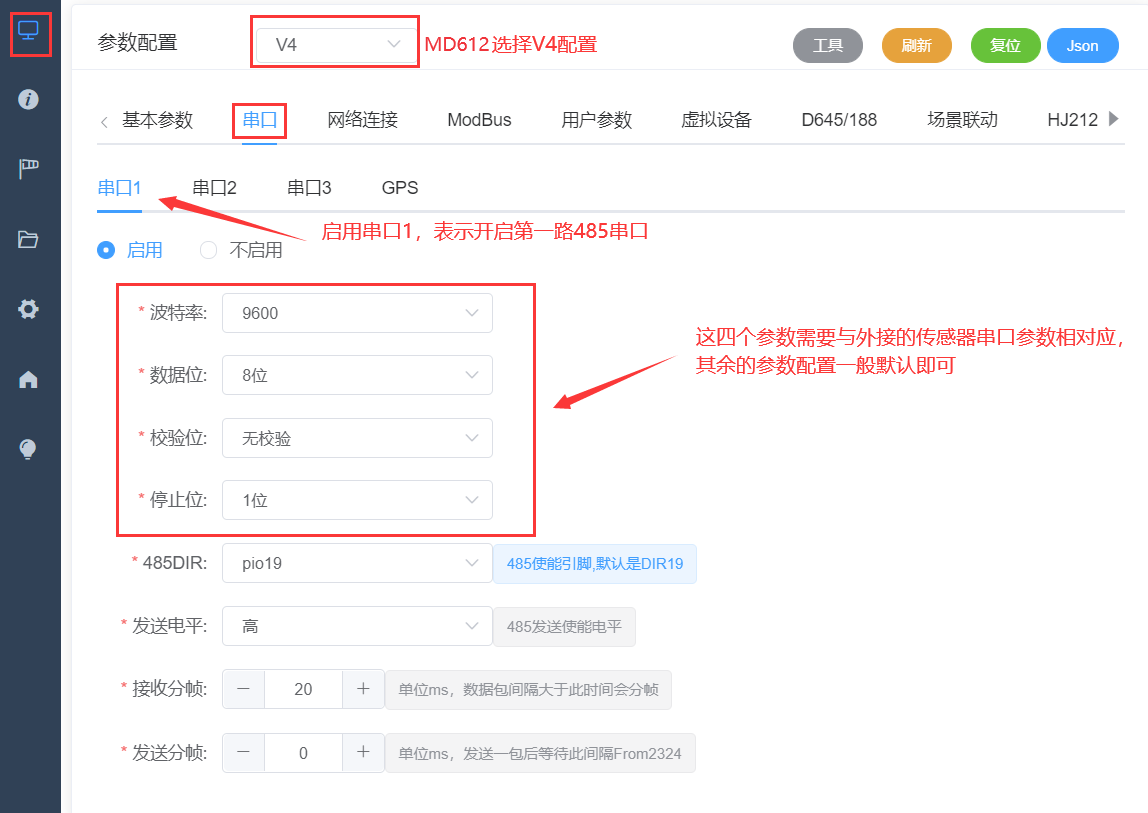Click the home icon in the sidebar
Screen dimensions: 1148x813
pyautogui.click(x=30, y=378)
